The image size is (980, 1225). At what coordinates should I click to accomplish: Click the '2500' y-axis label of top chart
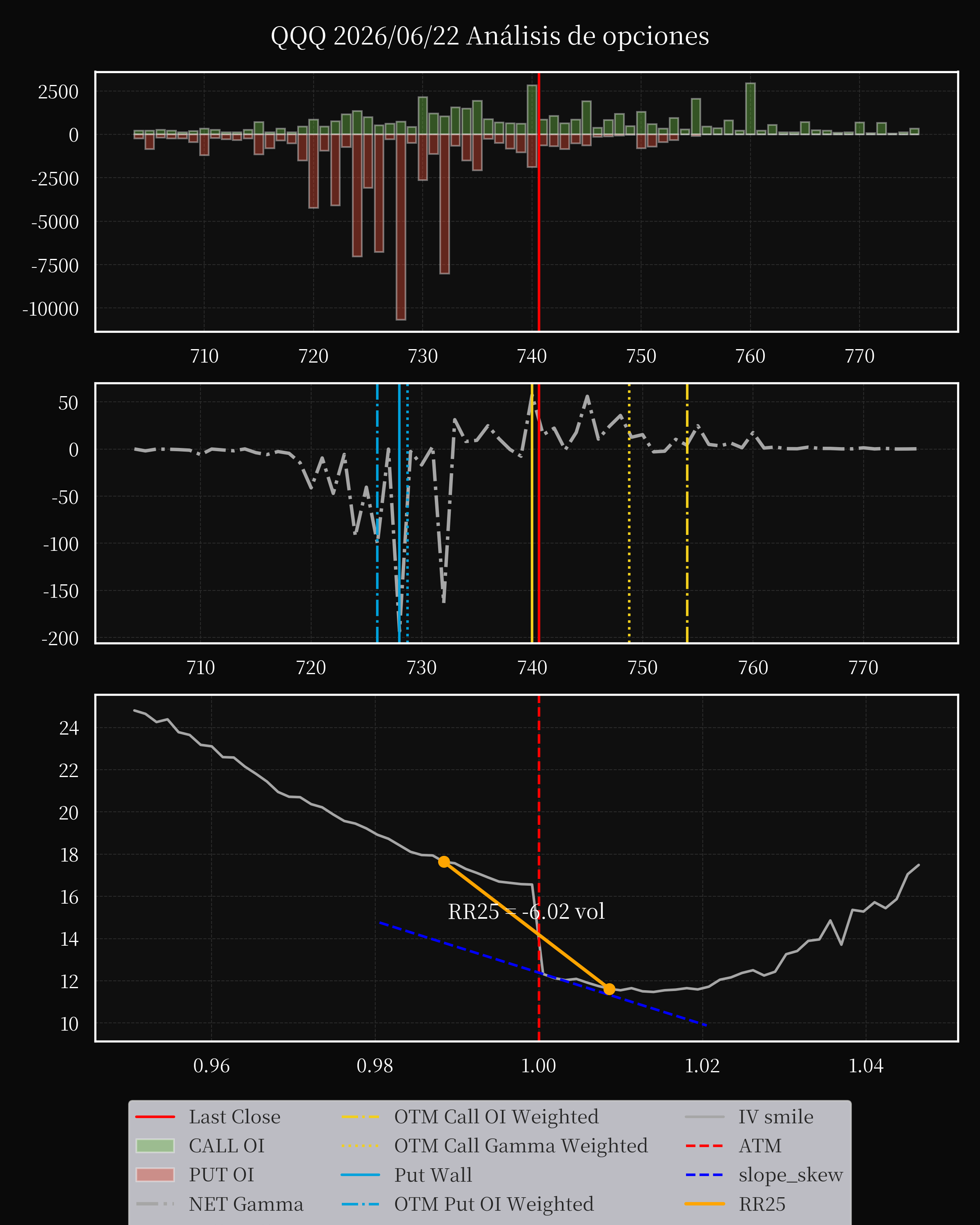tap(58, 91)
